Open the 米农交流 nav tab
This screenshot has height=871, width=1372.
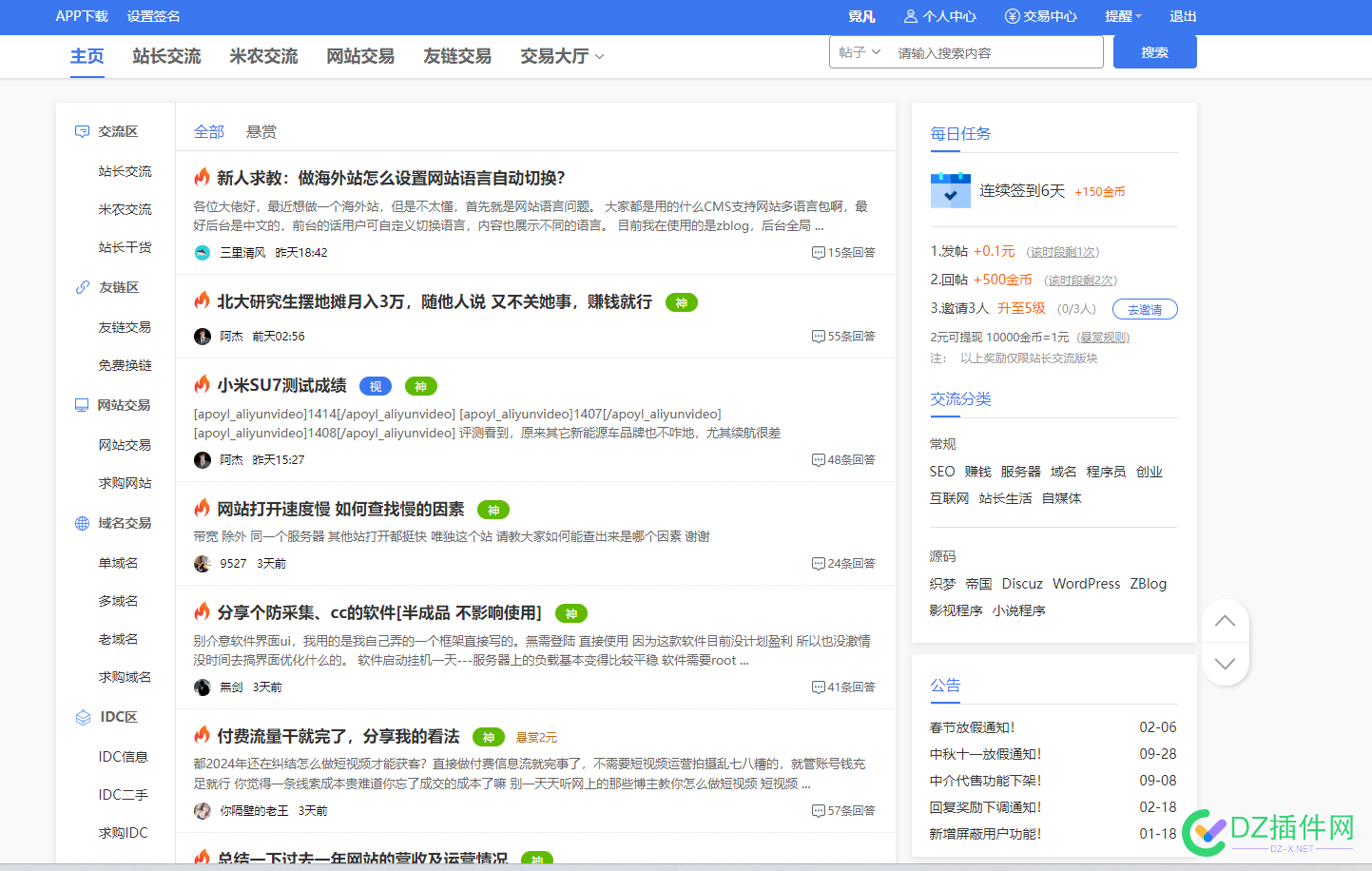pos(264,56)
